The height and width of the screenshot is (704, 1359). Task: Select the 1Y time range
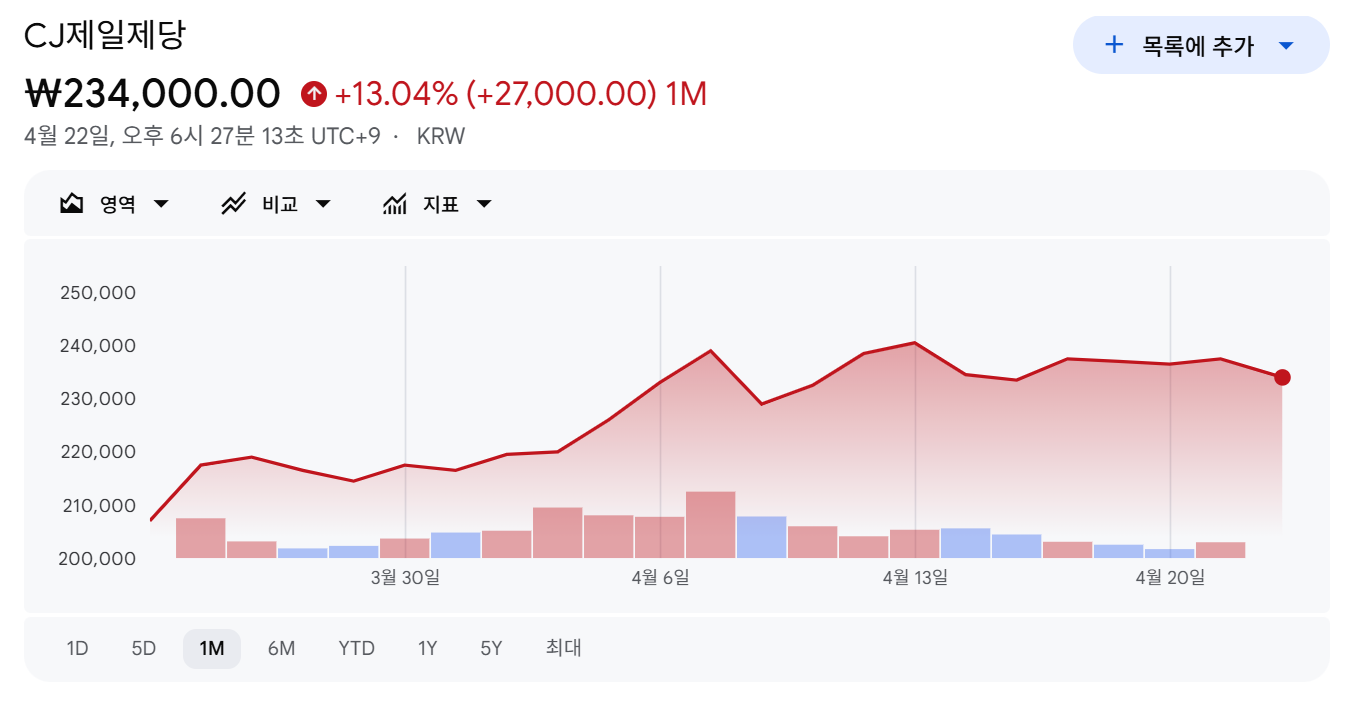click(x=427, y=648)
